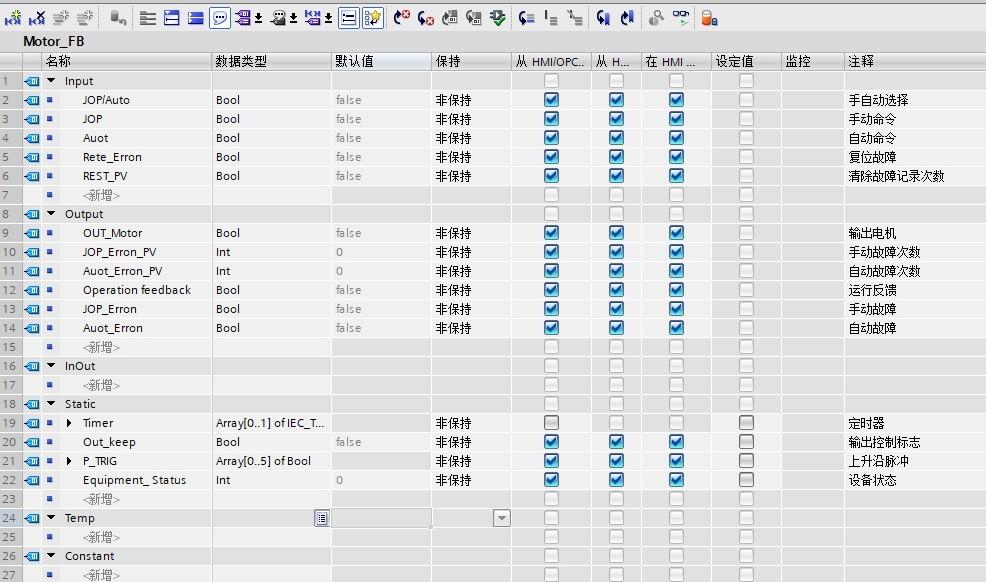
Task: Expand the Timer array variable
Action: coord(69,423)
